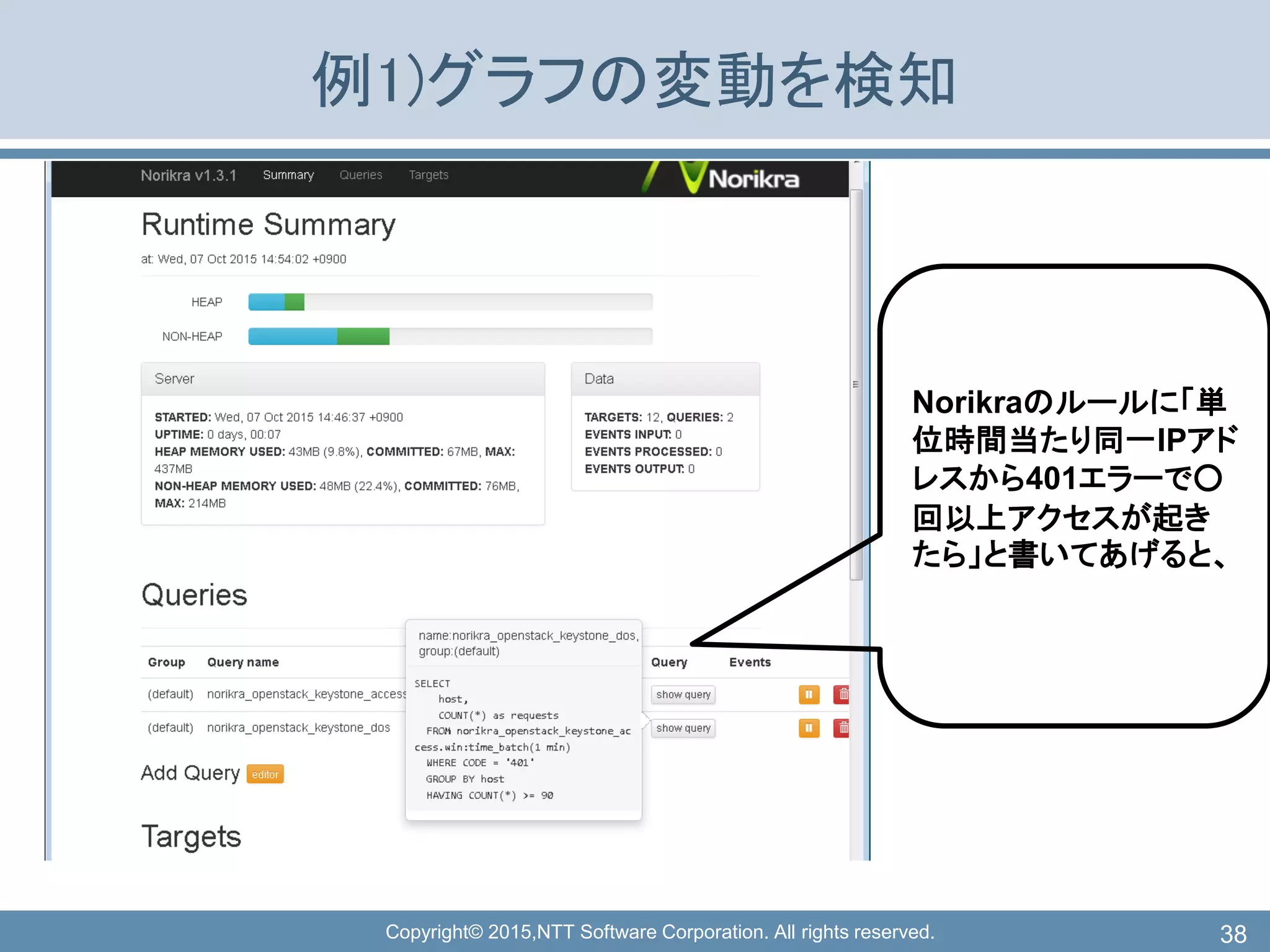Image resolution: width=1270 pixels, height=952 pixels.
Task: Open the Targets tab
Action: pos(429,175)
